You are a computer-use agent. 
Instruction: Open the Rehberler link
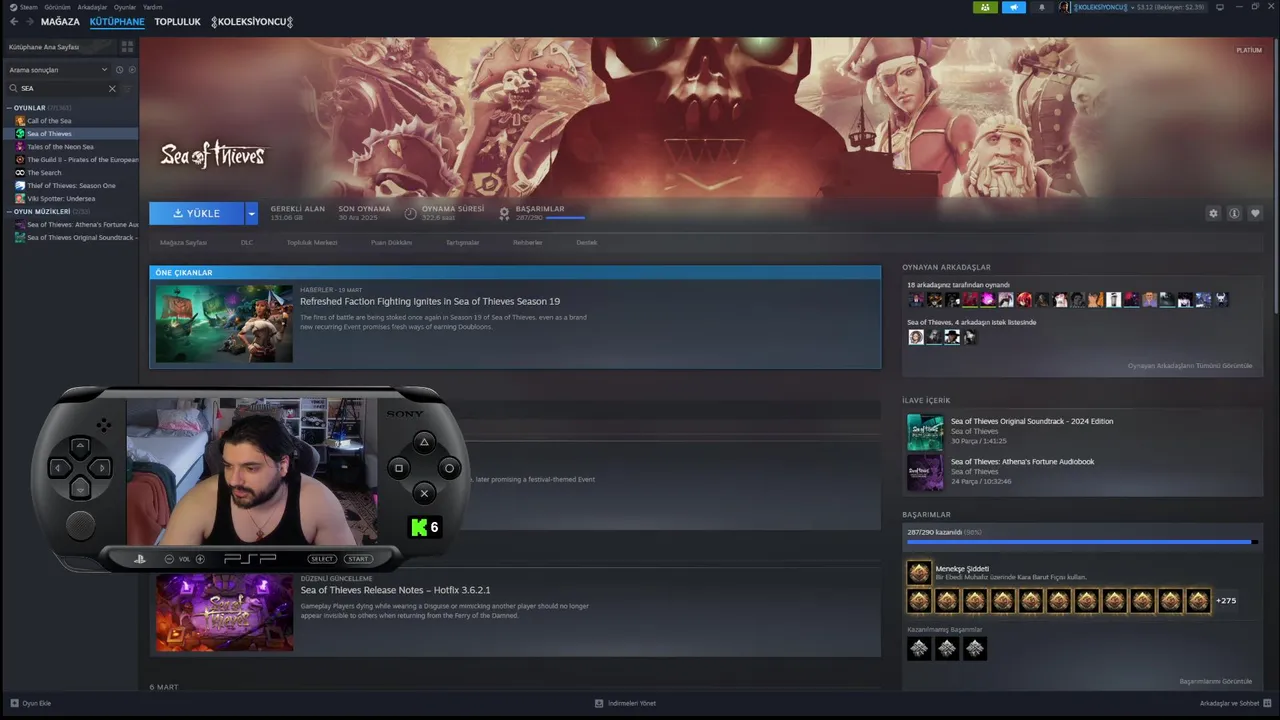coord(528,243)
